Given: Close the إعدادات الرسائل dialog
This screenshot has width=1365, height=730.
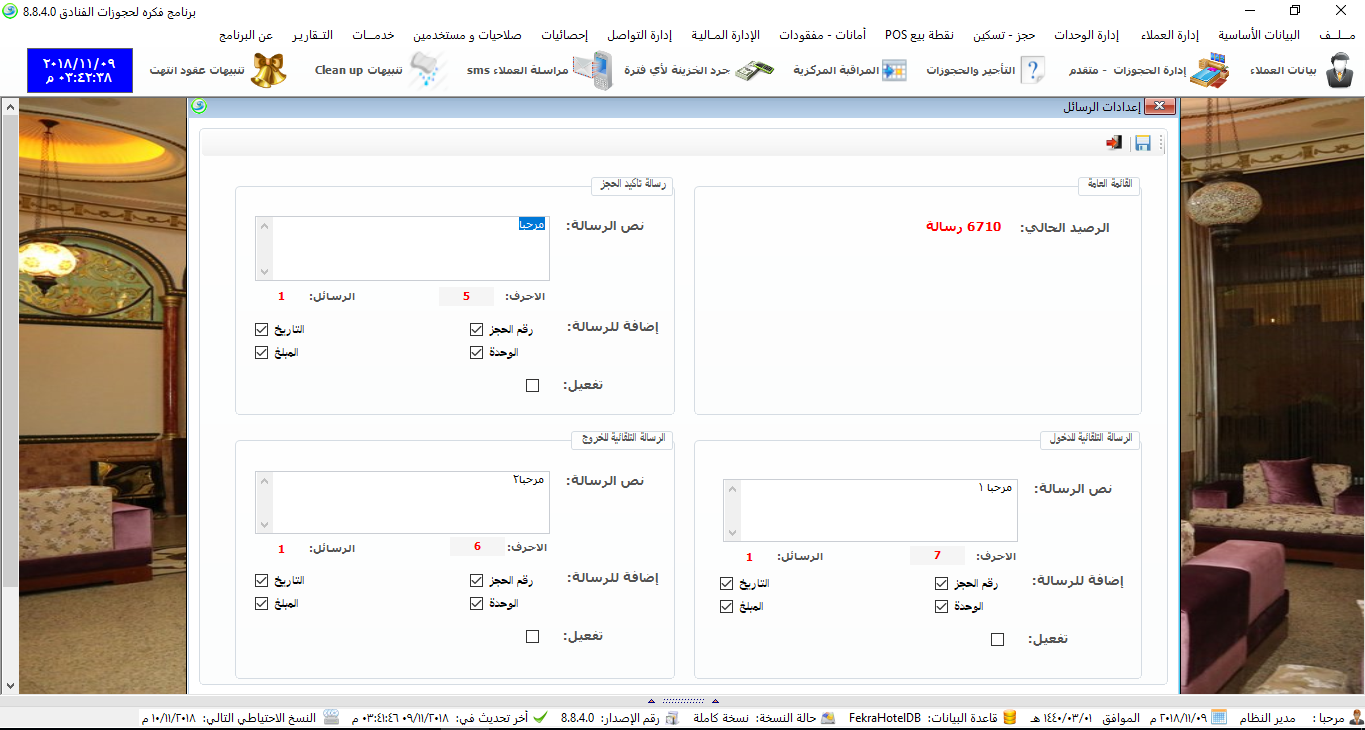Looking at the screenshot, I should tap(1158, 107).
